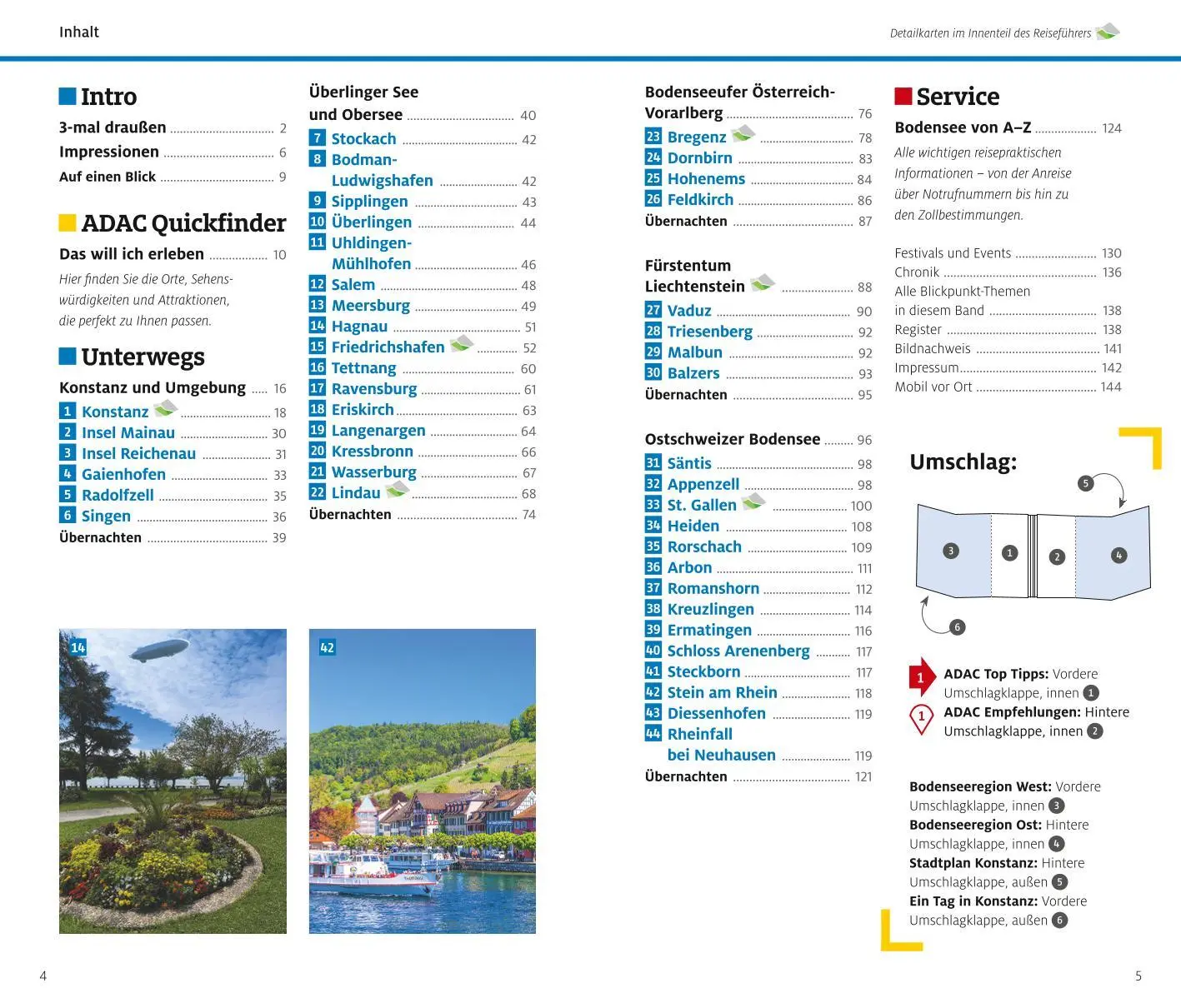Select the Ostschweizer Bodensee section title
Image resolution: width=1181 pixels, height=1008 pixels.
pos(733,439)
